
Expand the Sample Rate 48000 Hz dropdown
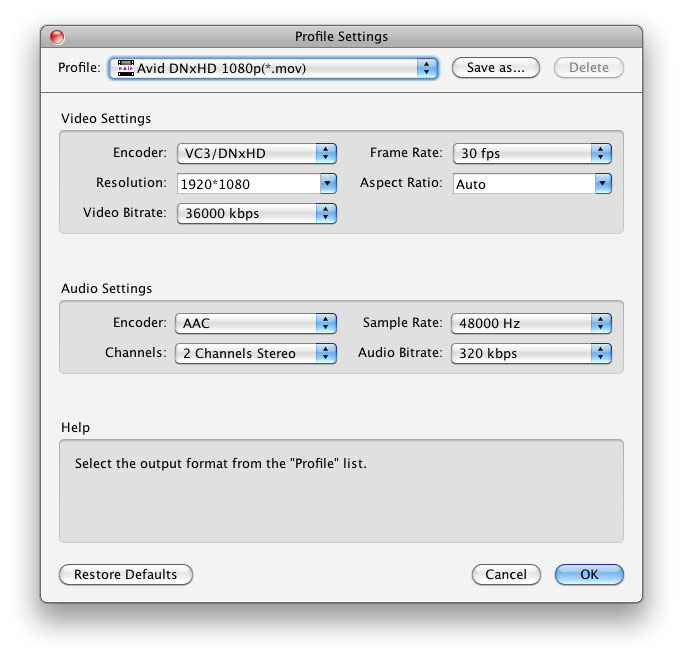(531, 323)
